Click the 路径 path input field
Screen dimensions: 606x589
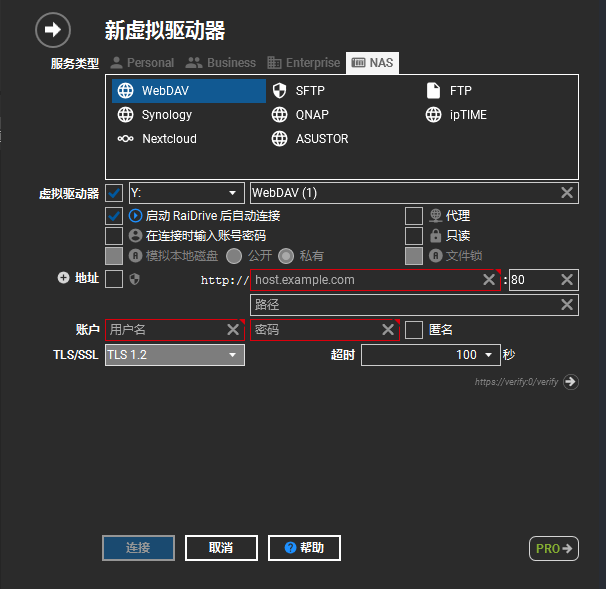click(x=414, y=305)
